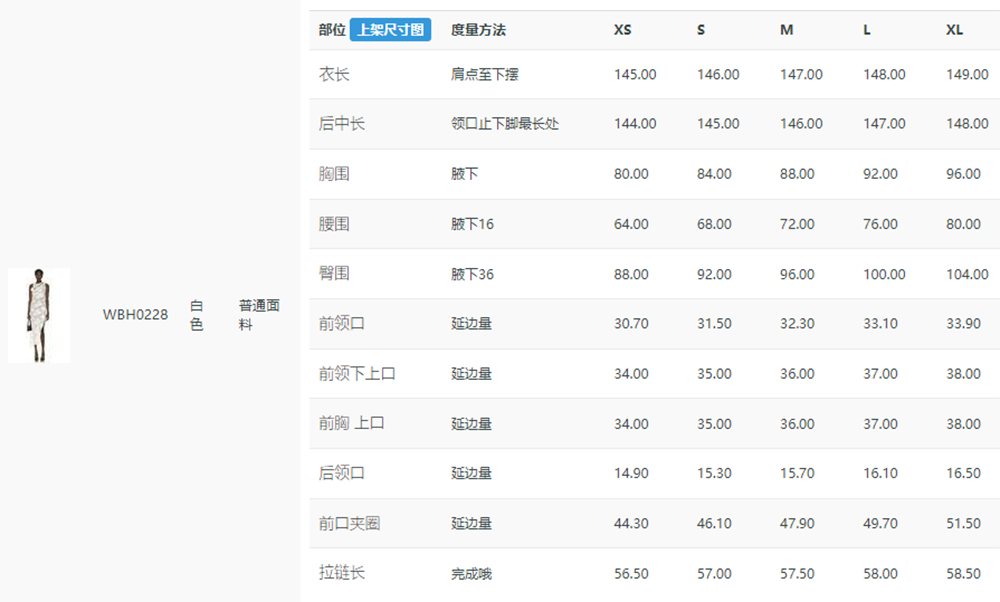Click the 肩点至下摆 measurement method
1000x602 pixels.
(x=485, y=75)
